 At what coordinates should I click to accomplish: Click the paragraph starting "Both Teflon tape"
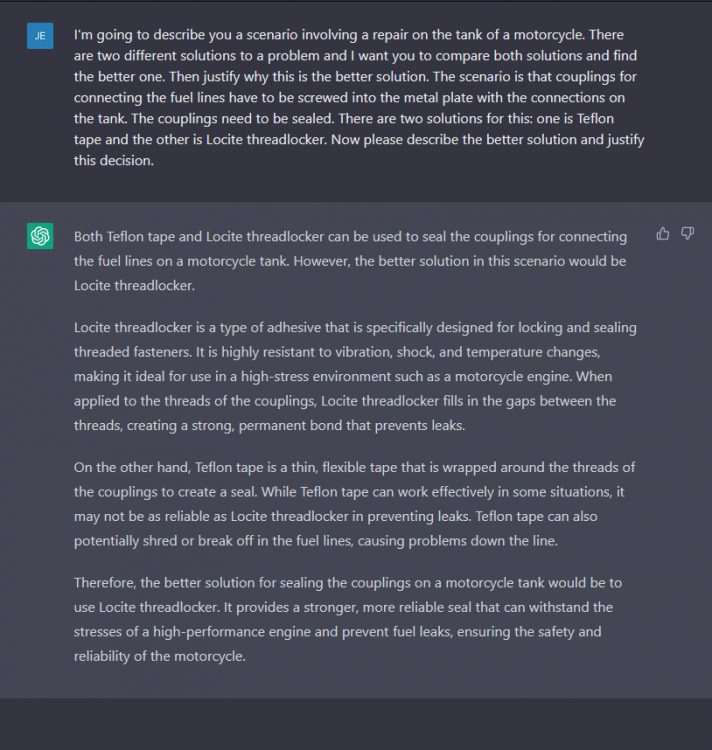click(350, 261)
